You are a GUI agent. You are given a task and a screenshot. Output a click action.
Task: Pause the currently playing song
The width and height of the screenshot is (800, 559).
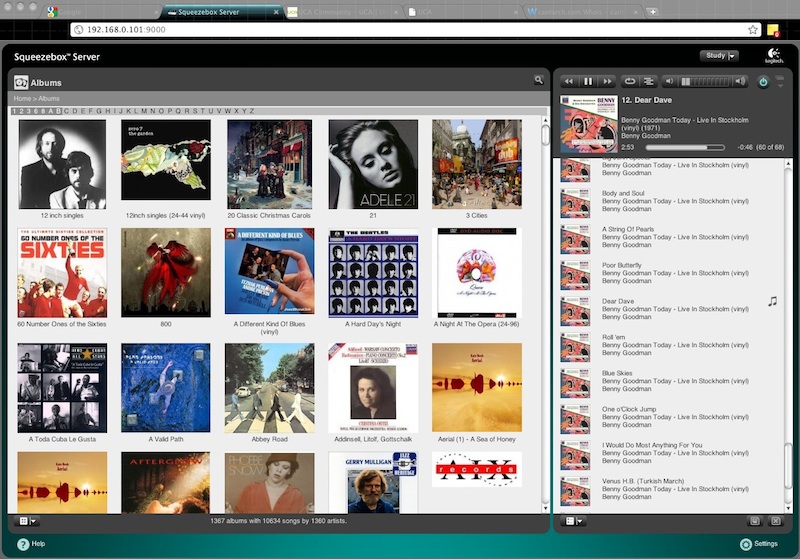pos(588,82)
